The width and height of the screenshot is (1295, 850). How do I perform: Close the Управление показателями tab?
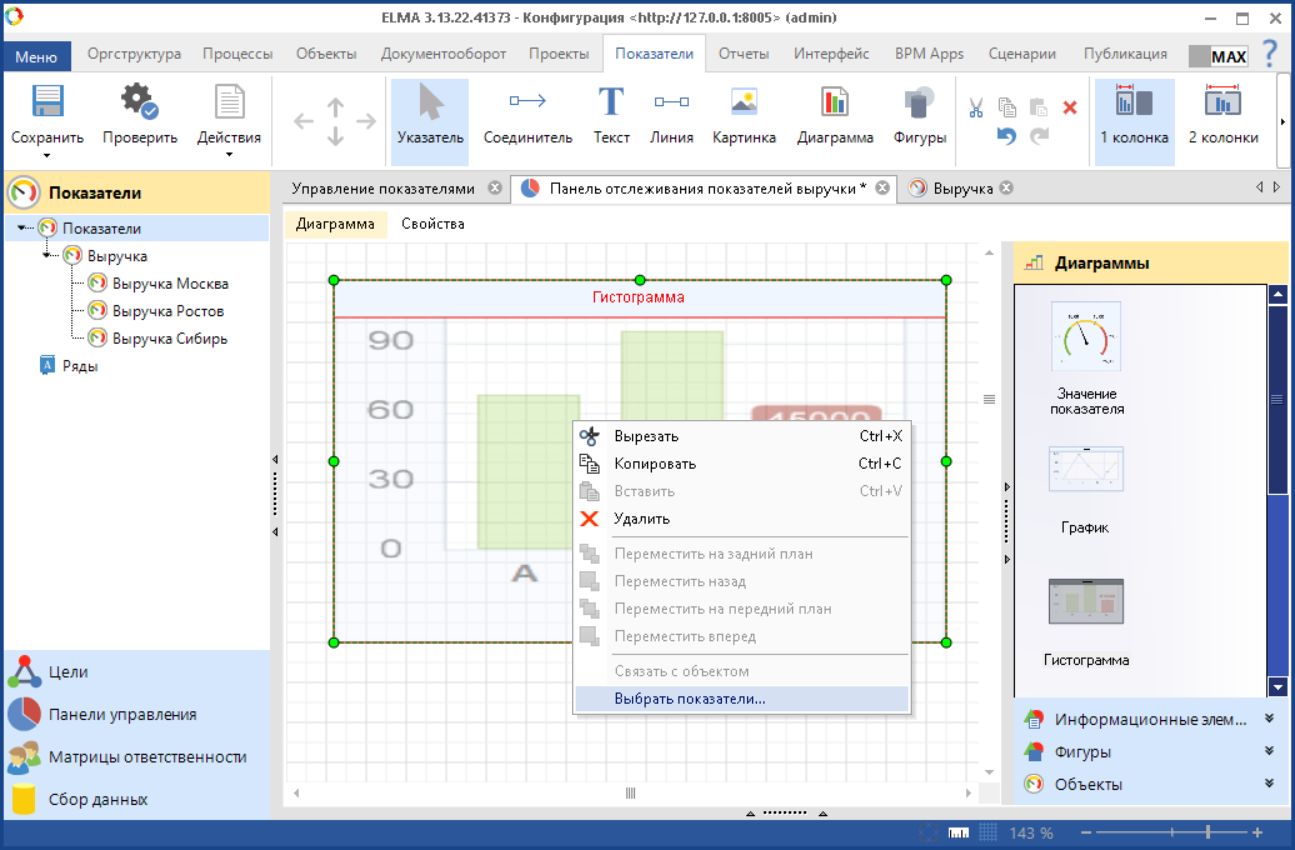(x=494, y=188)
